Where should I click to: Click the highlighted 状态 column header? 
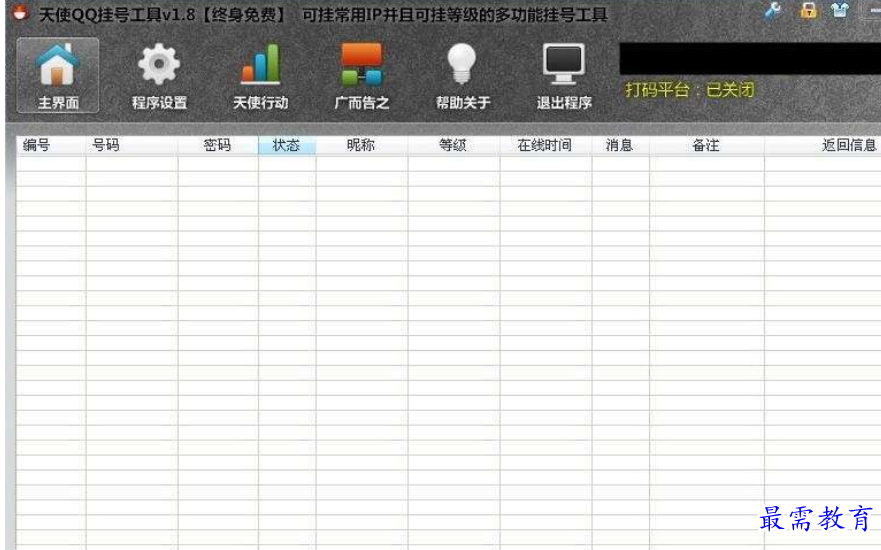tap(287, 146)
